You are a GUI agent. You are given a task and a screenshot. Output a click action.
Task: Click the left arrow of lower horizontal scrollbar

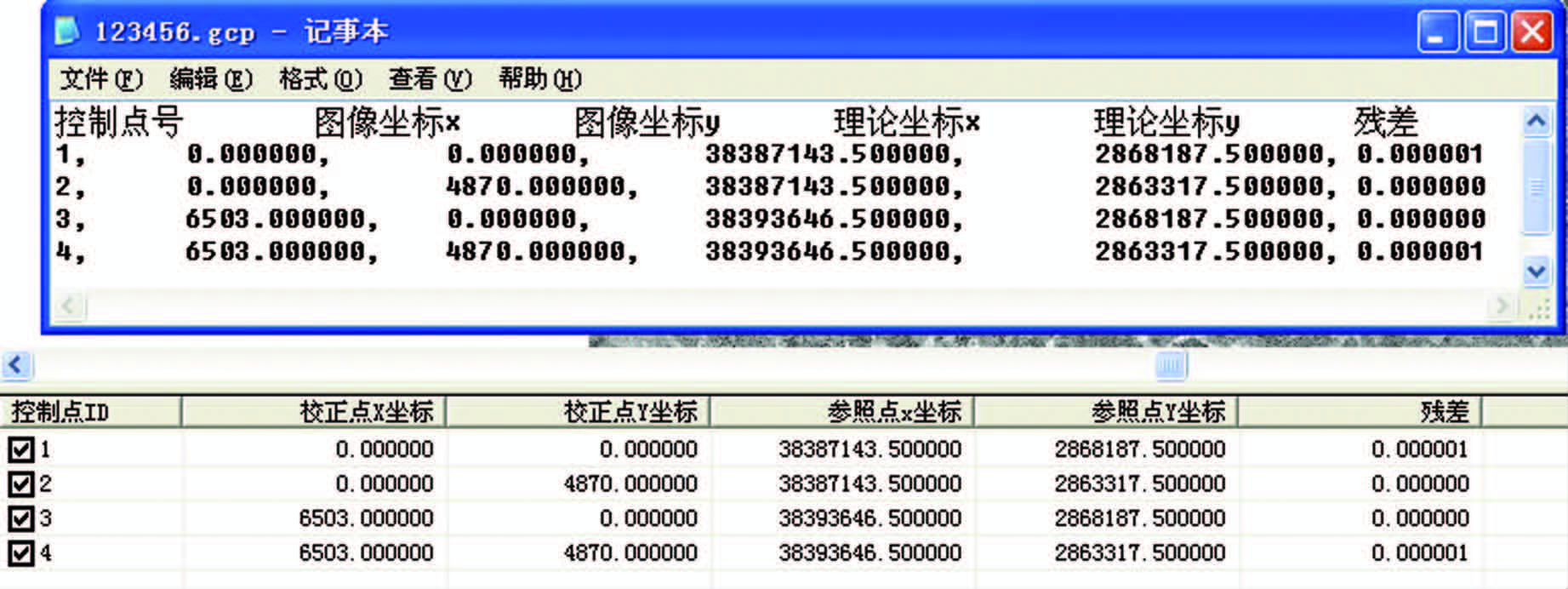(16, 366)
